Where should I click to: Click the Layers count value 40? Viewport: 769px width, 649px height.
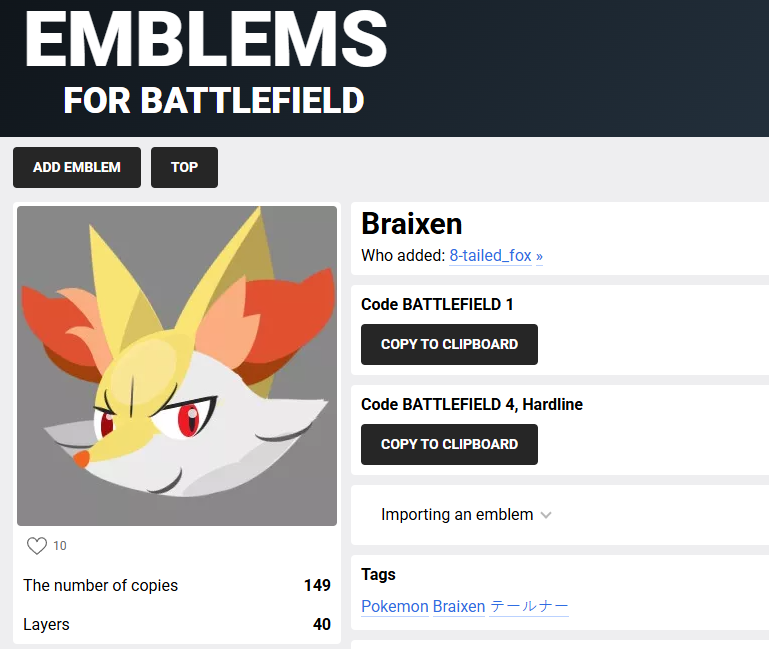321,624
